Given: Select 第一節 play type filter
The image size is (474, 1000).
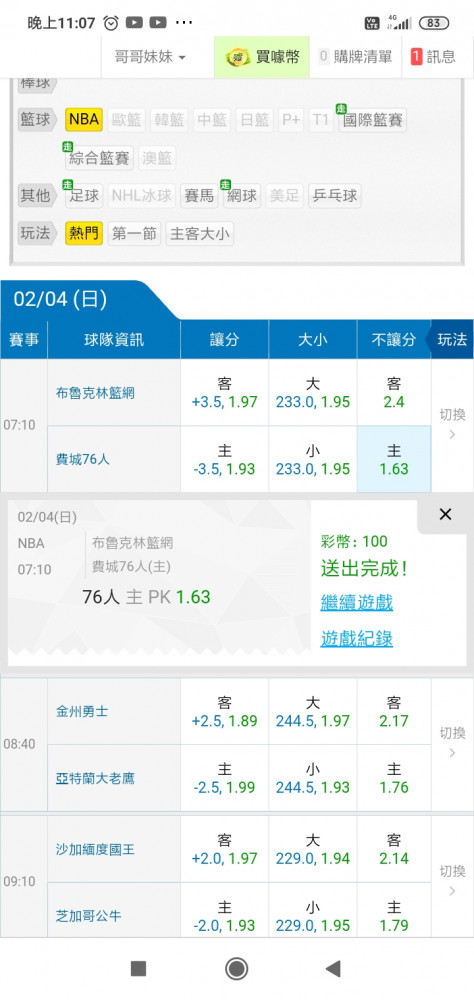Looking at the screenshot, I should [134, 234].
